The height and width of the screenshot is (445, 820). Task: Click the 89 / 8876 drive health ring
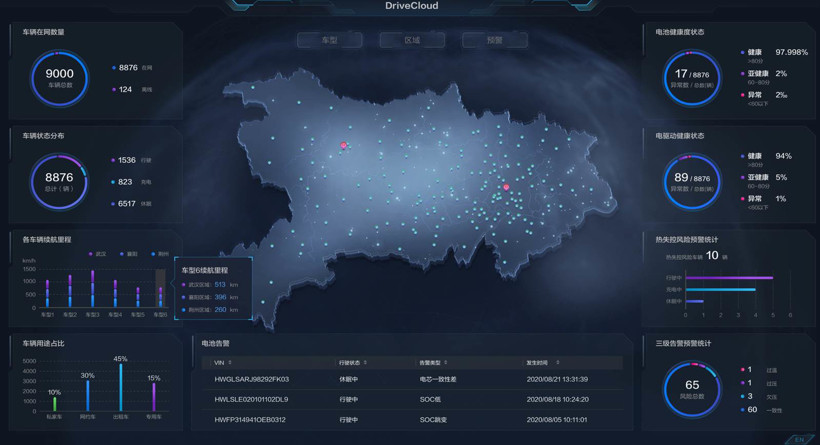[x=692, y=182]
